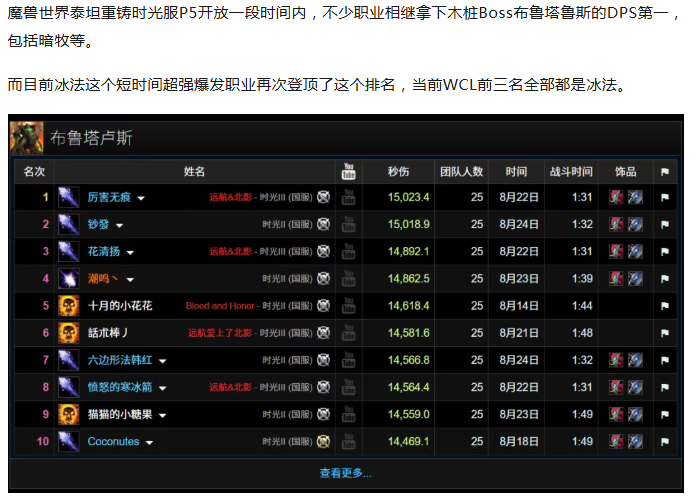The image size is (696, 500).
Task: Click skull icon for rank 6 player
Action: [68, 333]
